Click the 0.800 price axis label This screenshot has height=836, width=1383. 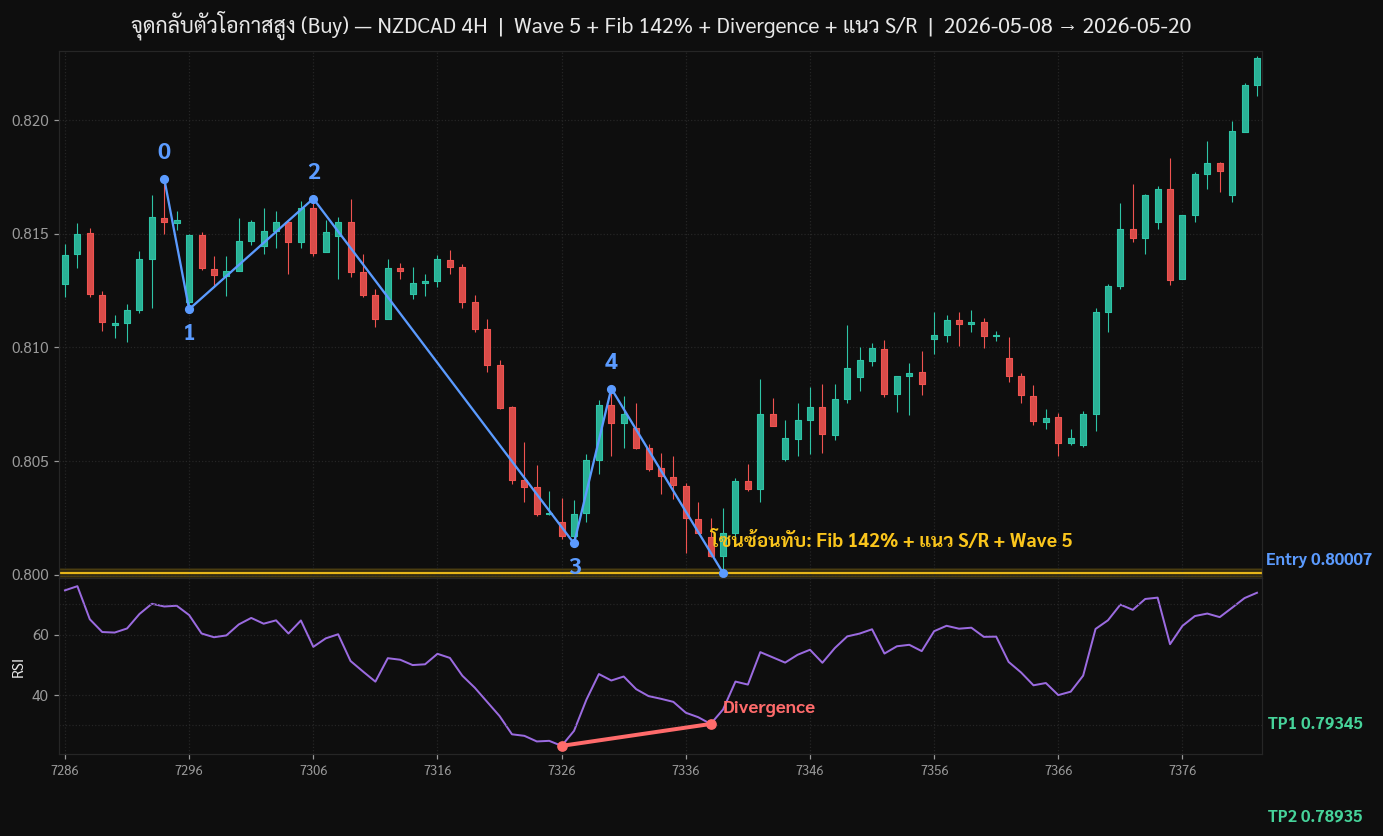pos(30,575)
